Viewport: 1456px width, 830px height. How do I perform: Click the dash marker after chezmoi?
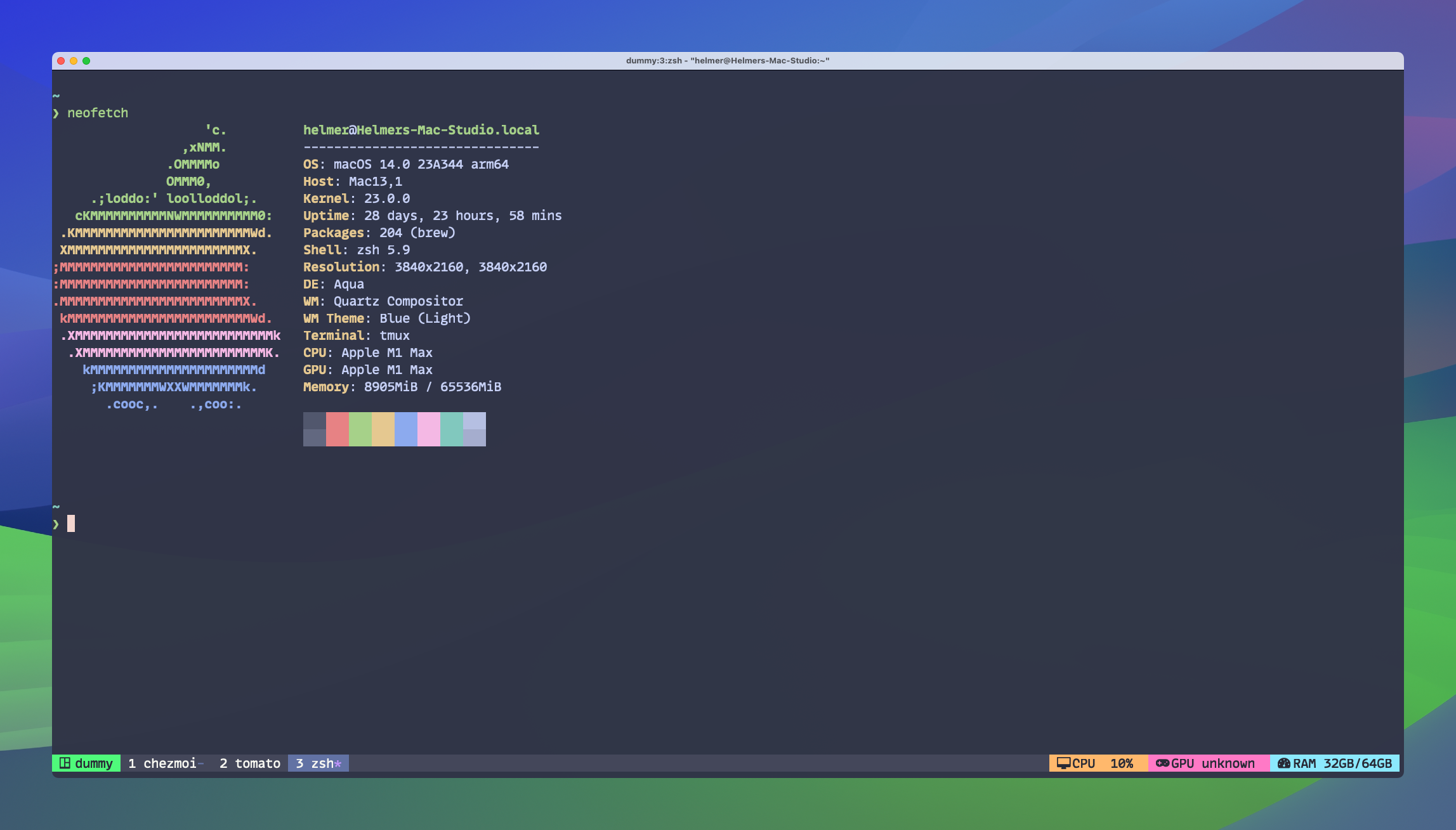[x=199, y=763]
